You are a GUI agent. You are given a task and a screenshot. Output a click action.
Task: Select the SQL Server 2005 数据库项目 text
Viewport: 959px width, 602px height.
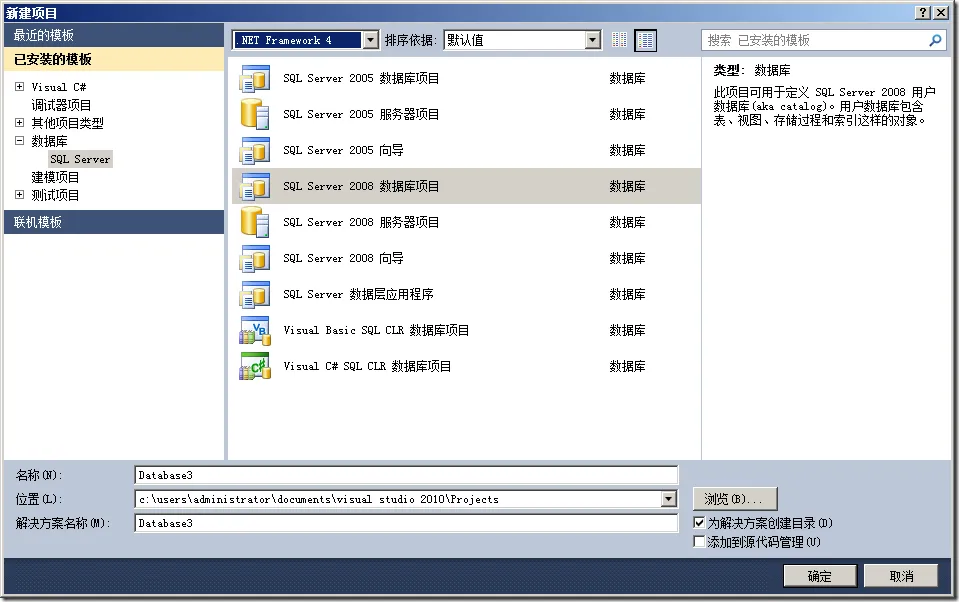pos(361,78)
